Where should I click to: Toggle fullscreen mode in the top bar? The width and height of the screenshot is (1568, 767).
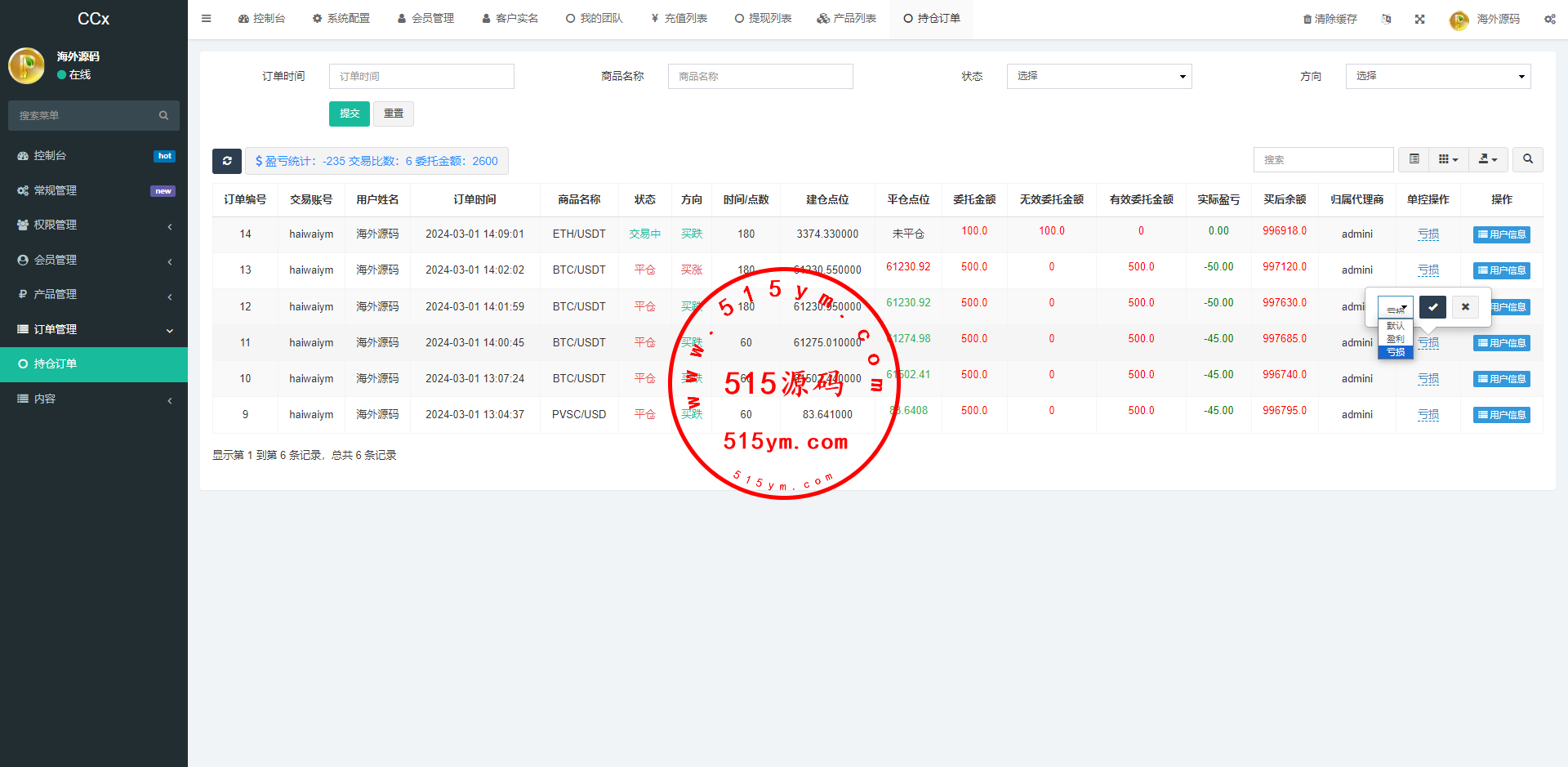point(1420,19)
